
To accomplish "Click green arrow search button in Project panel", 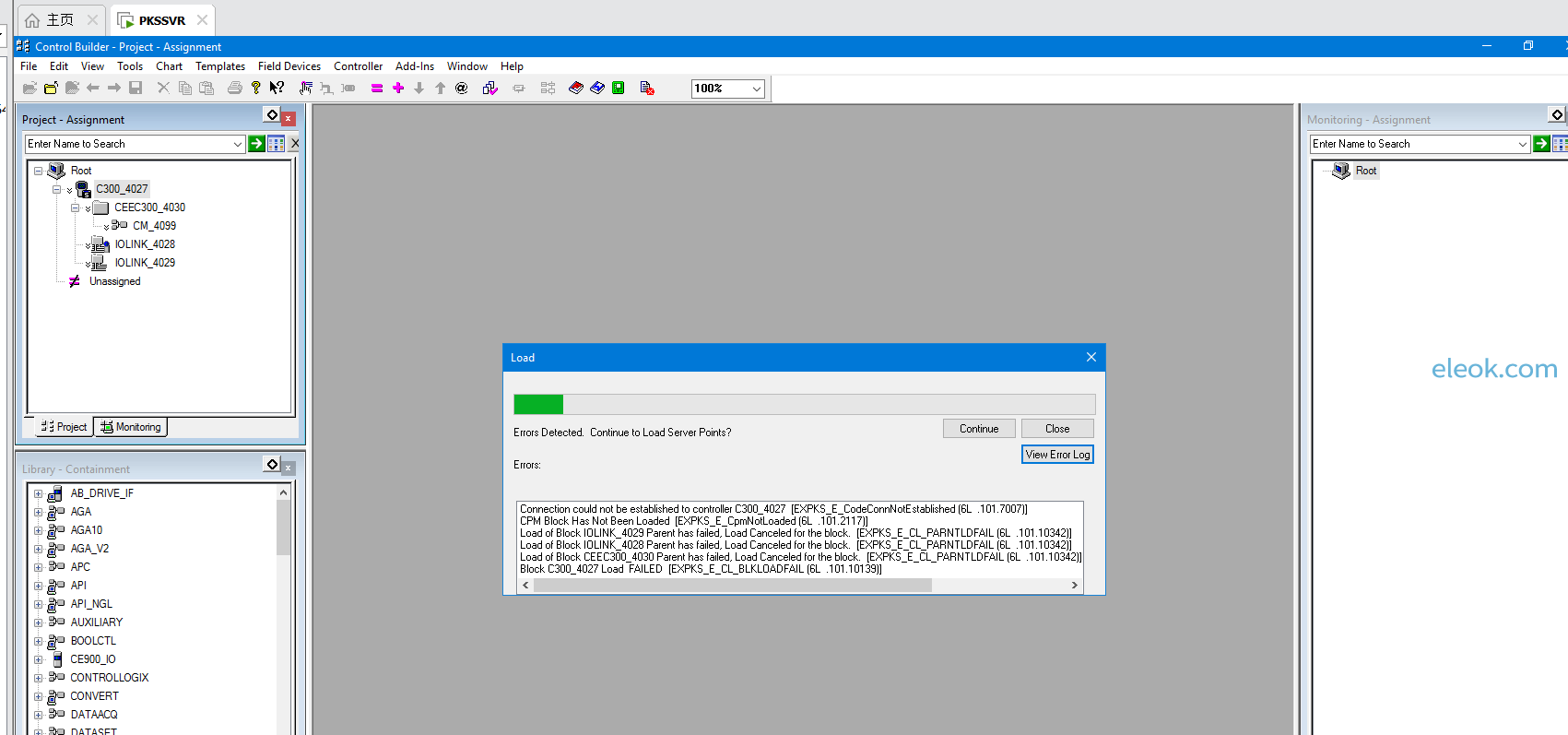I will (x=257, y=144).
